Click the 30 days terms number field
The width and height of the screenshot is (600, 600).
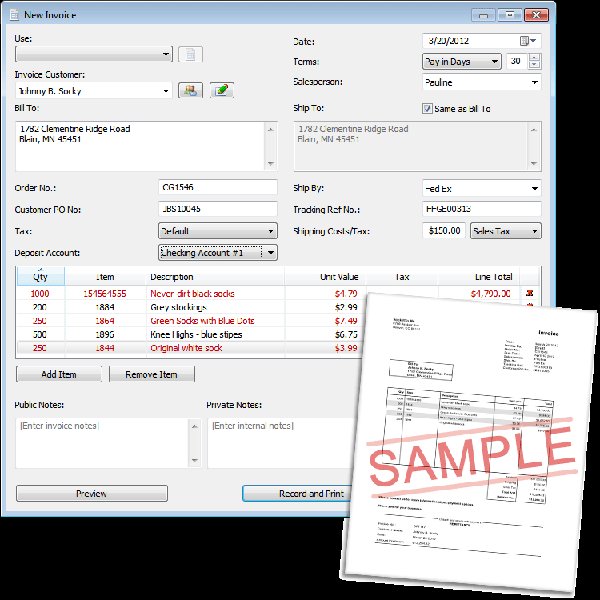click(x=517, y=62)
